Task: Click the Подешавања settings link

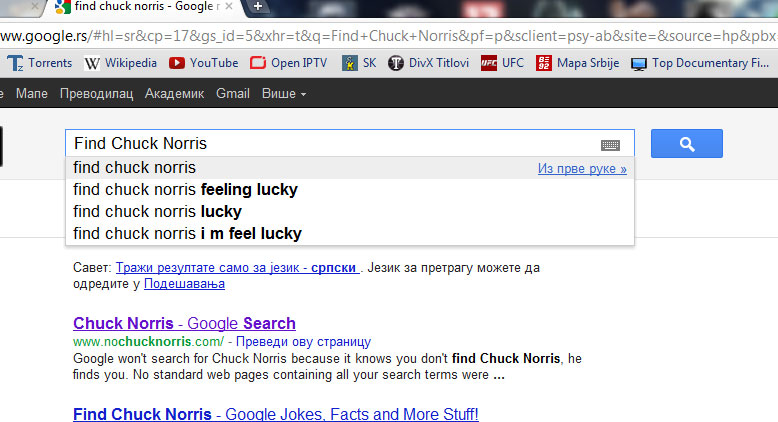Action: click(184, 284)
